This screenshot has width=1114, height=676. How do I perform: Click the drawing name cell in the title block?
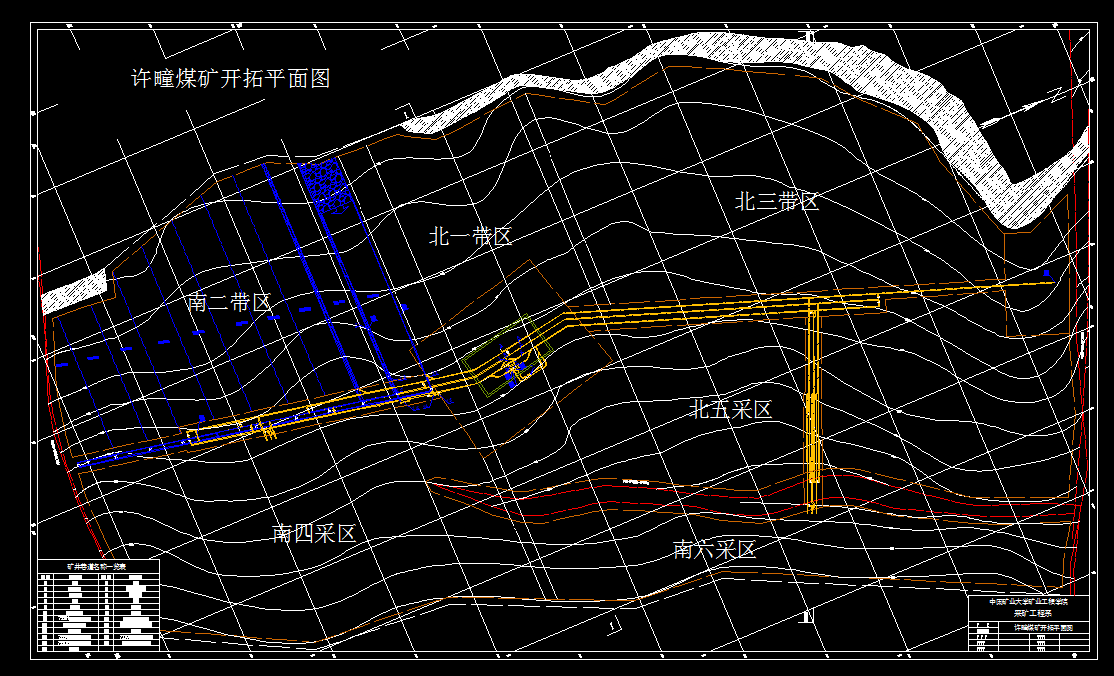click(x=1042, y=628)
